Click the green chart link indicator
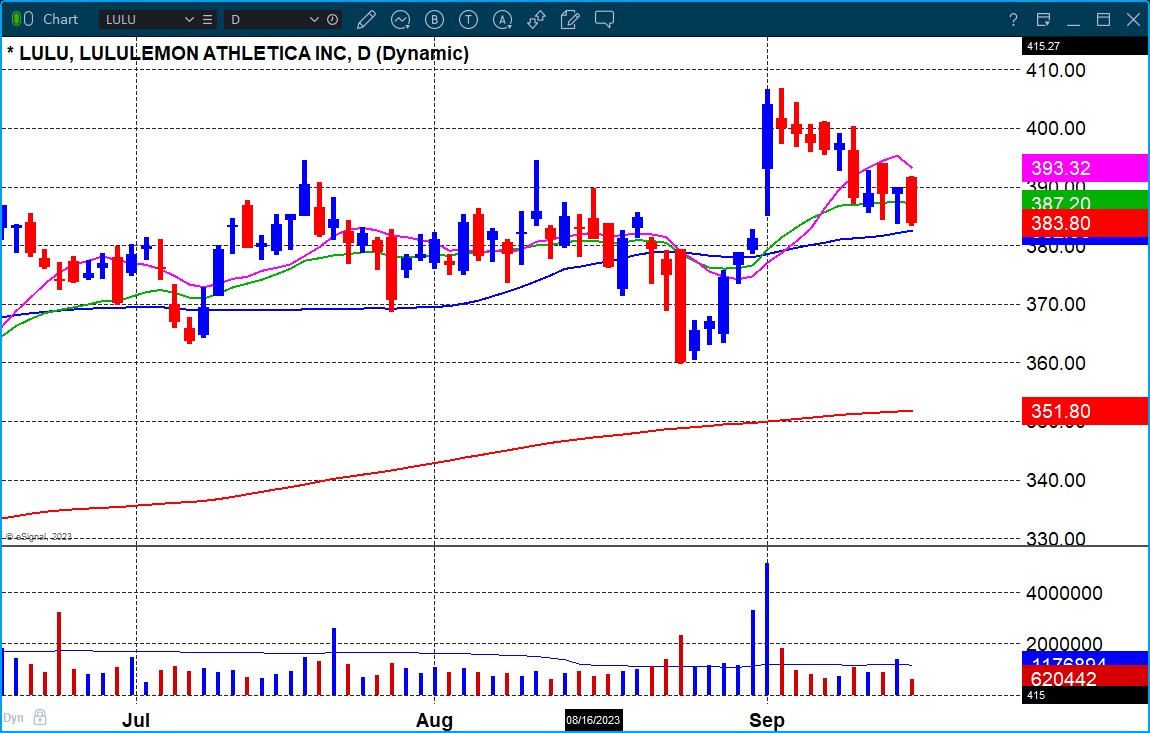 (16, 19)
